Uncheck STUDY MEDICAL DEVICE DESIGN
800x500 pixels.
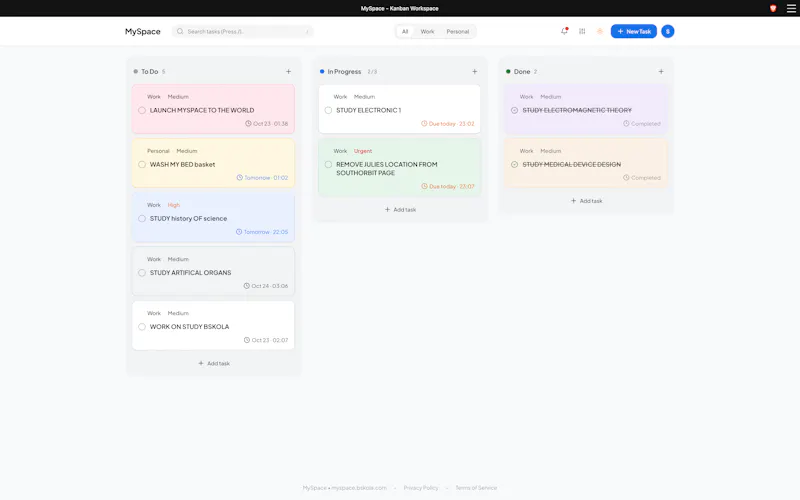[x=514, y=164]
